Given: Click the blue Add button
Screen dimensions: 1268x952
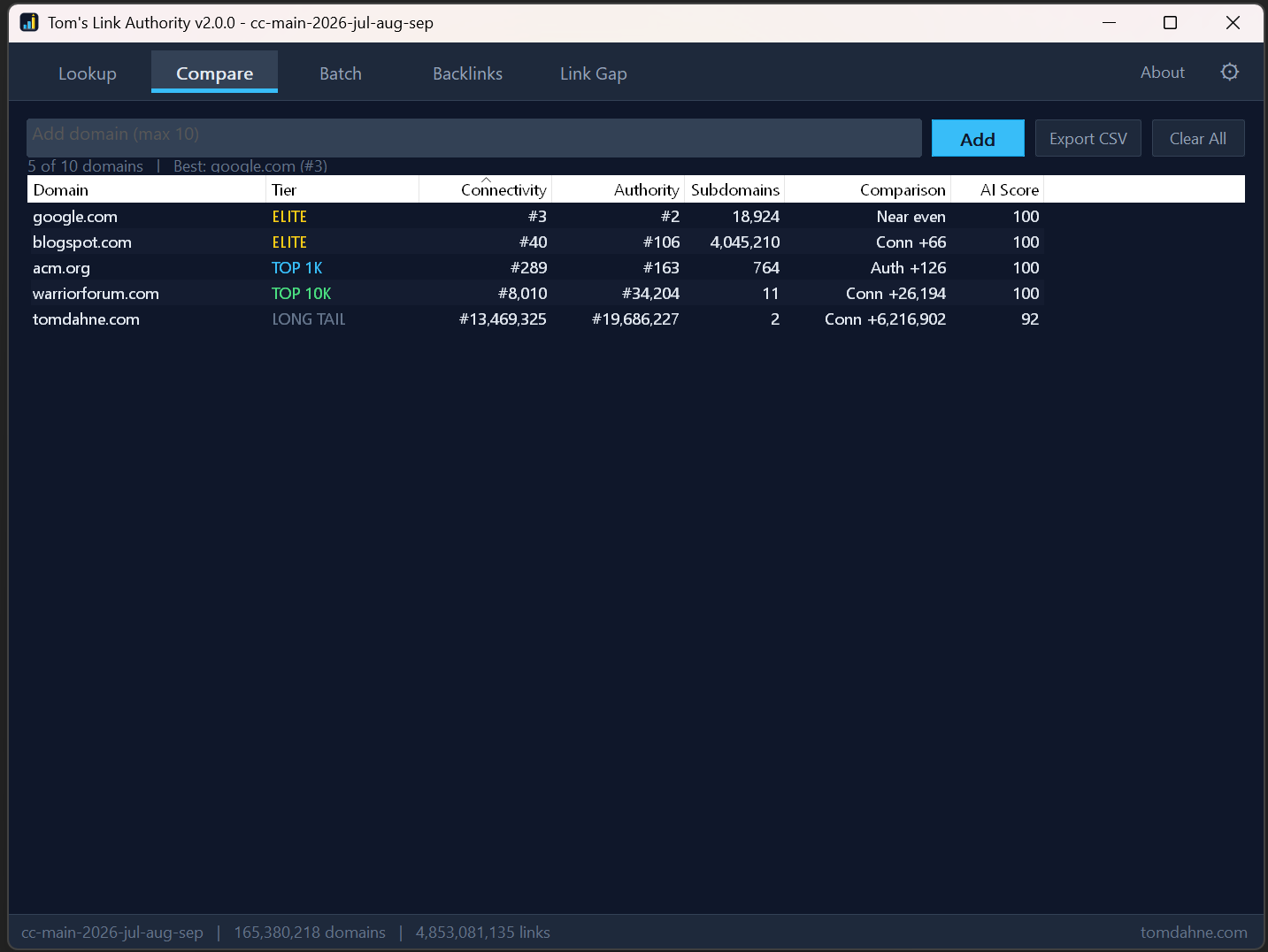Looking at the screenshot, I should (x=978, y=139).
